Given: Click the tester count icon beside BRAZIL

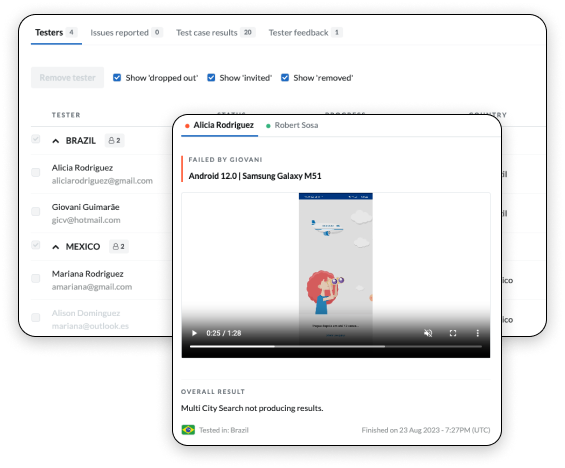Looking at the screenshot, I should point(114,140).
